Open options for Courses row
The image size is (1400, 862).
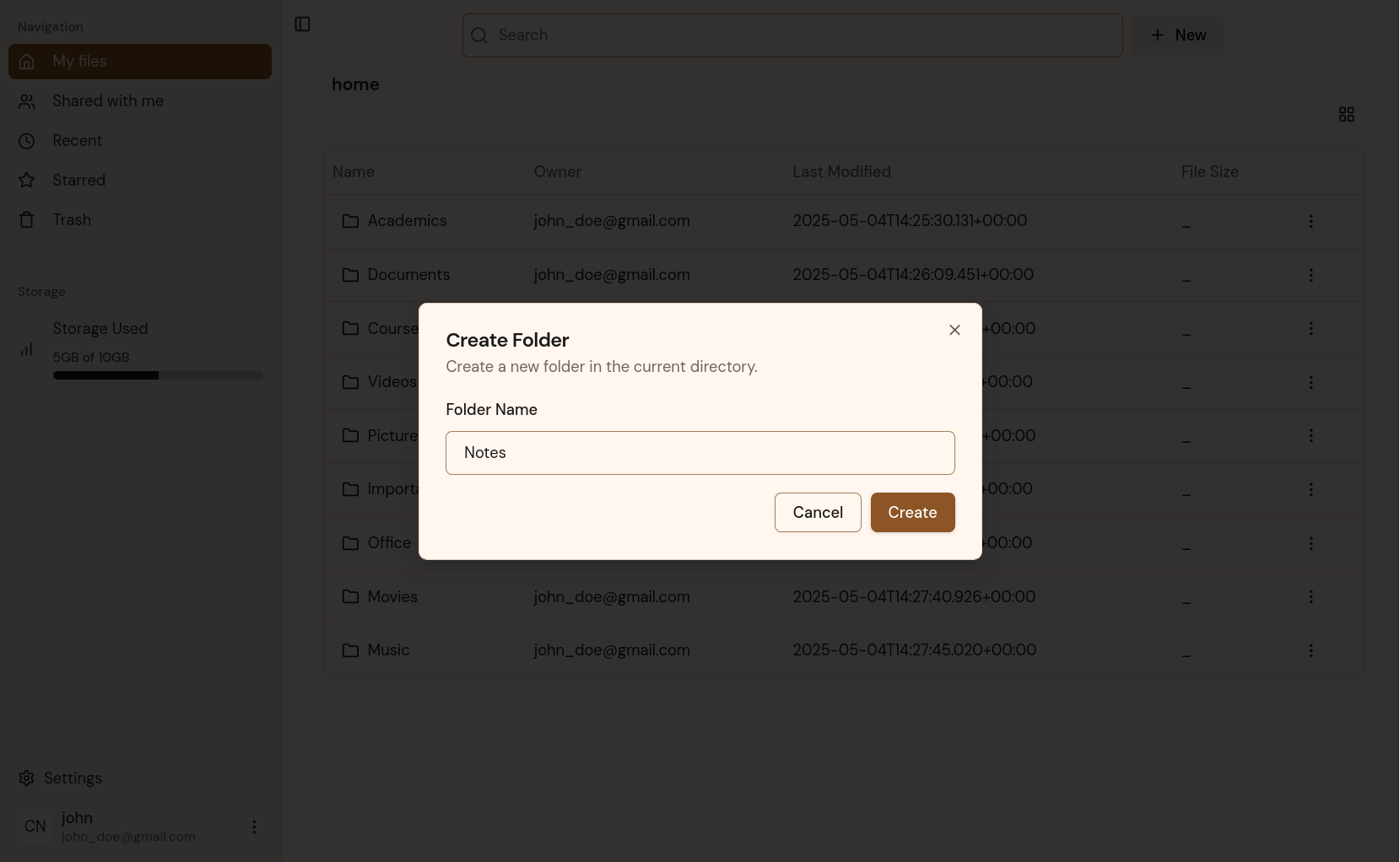pyautogui.click(x=1311, y=329)
